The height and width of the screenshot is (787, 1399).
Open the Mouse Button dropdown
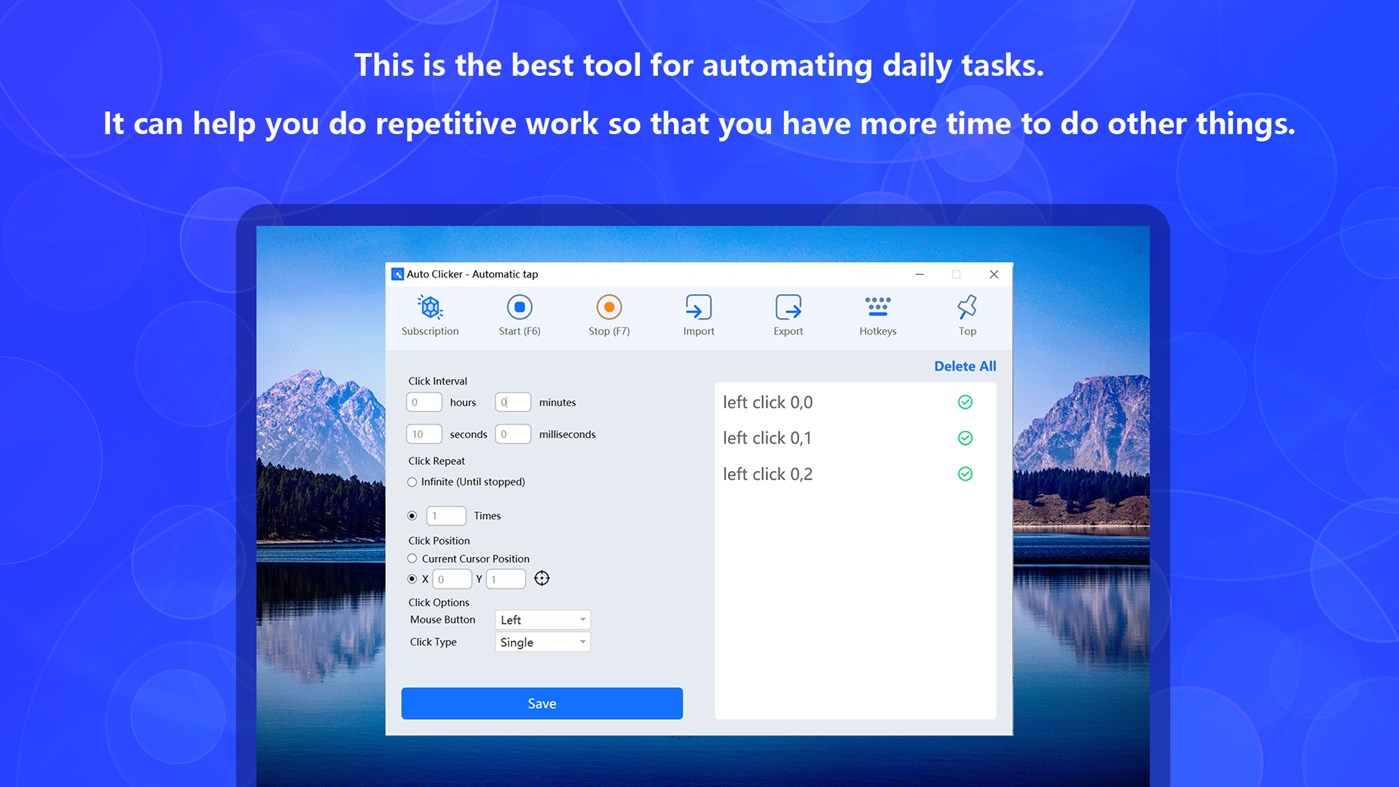click(x=543, y=620)
